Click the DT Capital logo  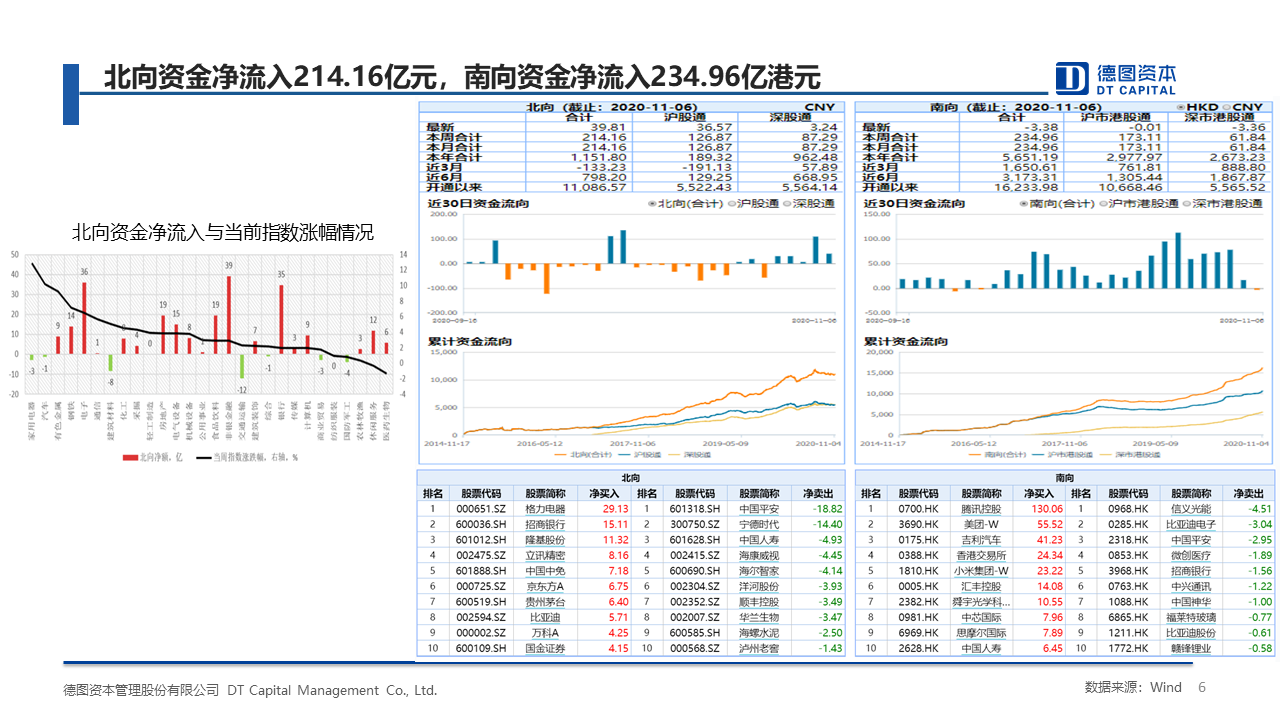coord(1116,78)
